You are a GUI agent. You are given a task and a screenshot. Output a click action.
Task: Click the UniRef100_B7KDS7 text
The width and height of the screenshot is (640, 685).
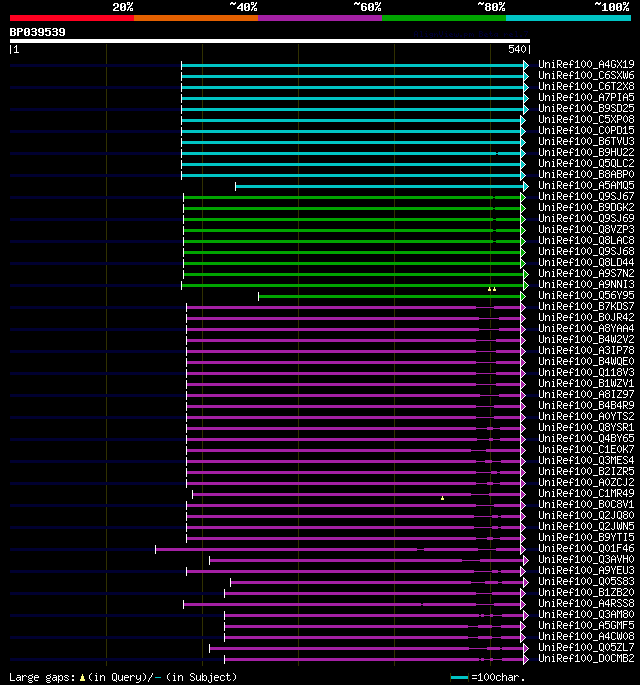click(586, 306)
